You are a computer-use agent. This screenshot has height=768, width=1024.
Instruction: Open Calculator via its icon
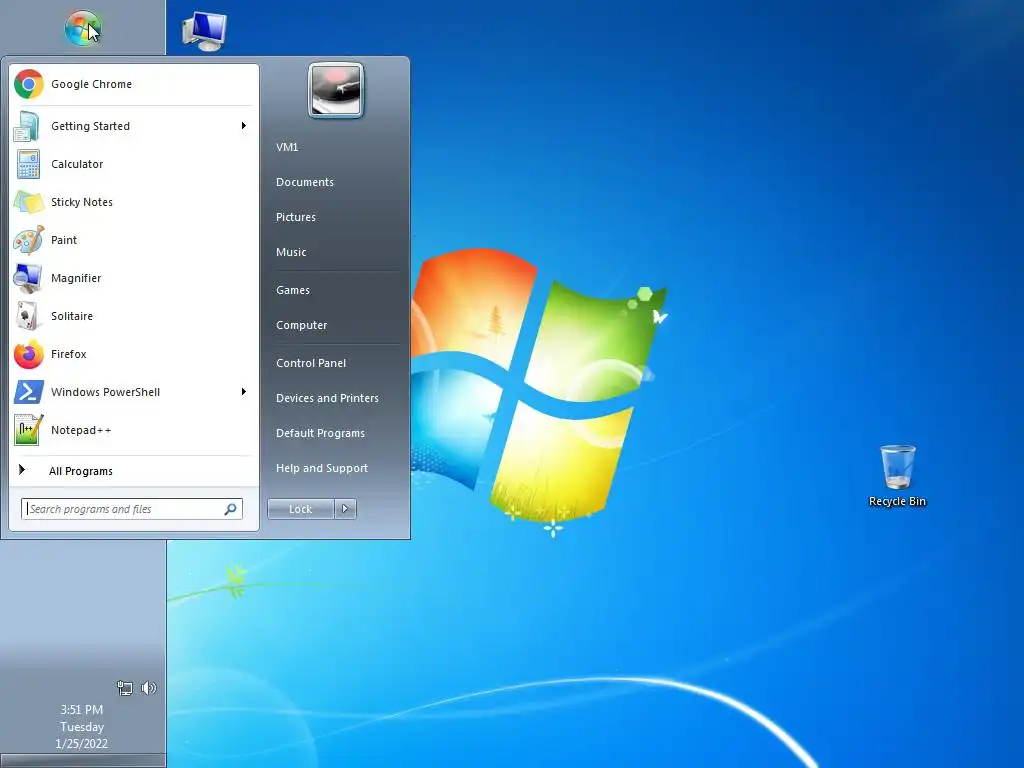coord(28,164)
